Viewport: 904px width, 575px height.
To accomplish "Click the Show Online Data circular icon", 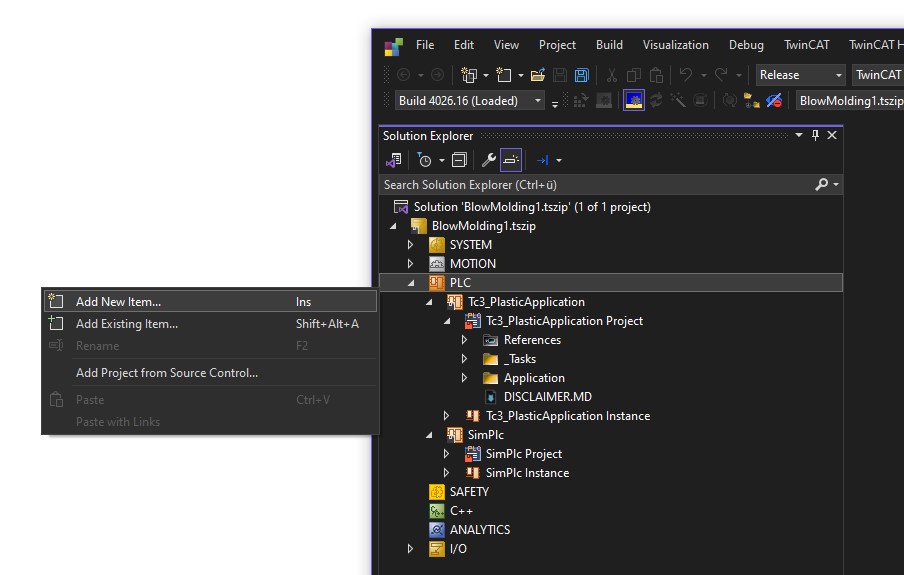I will pos(729,100).
